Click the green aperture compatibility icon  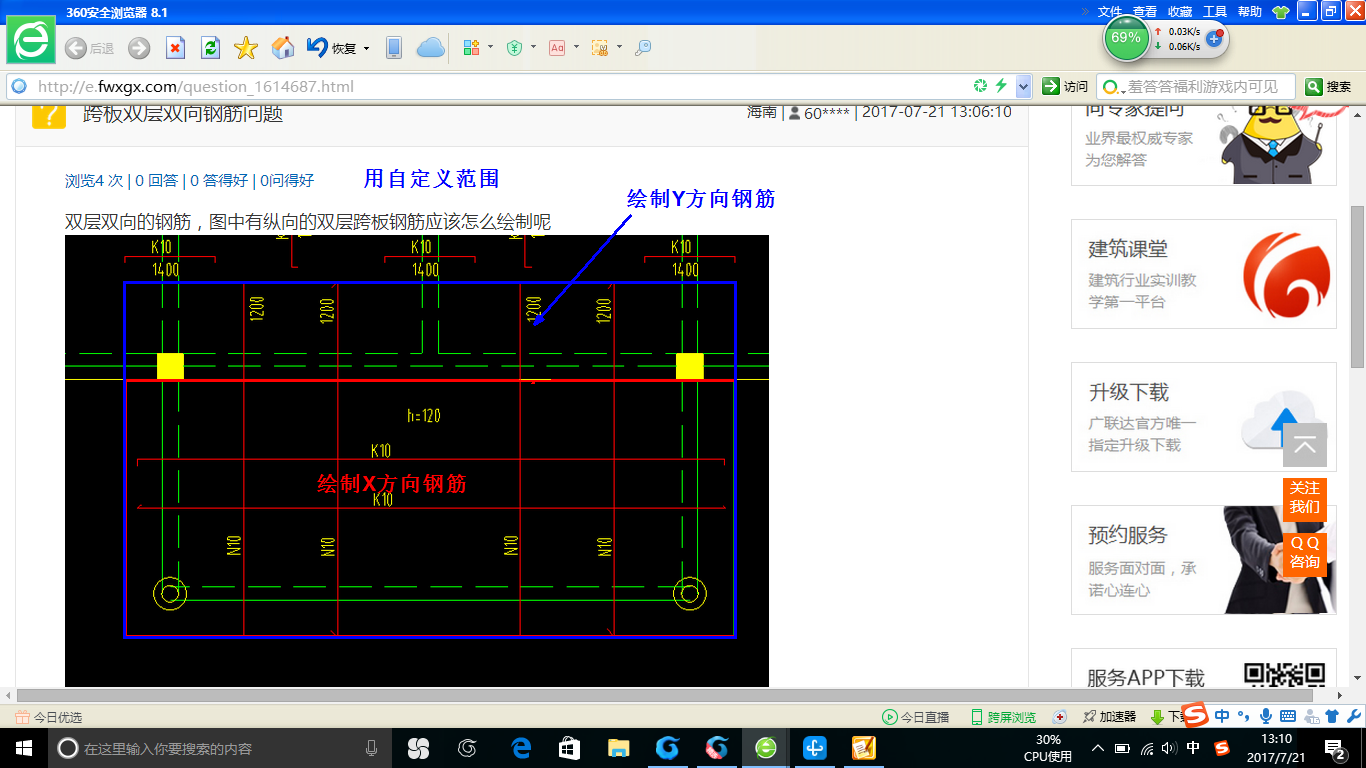(981, 86)
